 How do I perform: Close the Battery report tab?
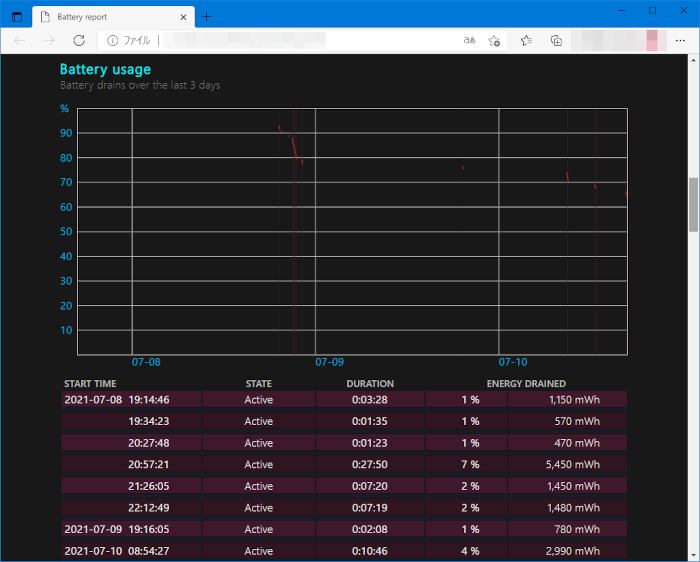pos(182,17)
